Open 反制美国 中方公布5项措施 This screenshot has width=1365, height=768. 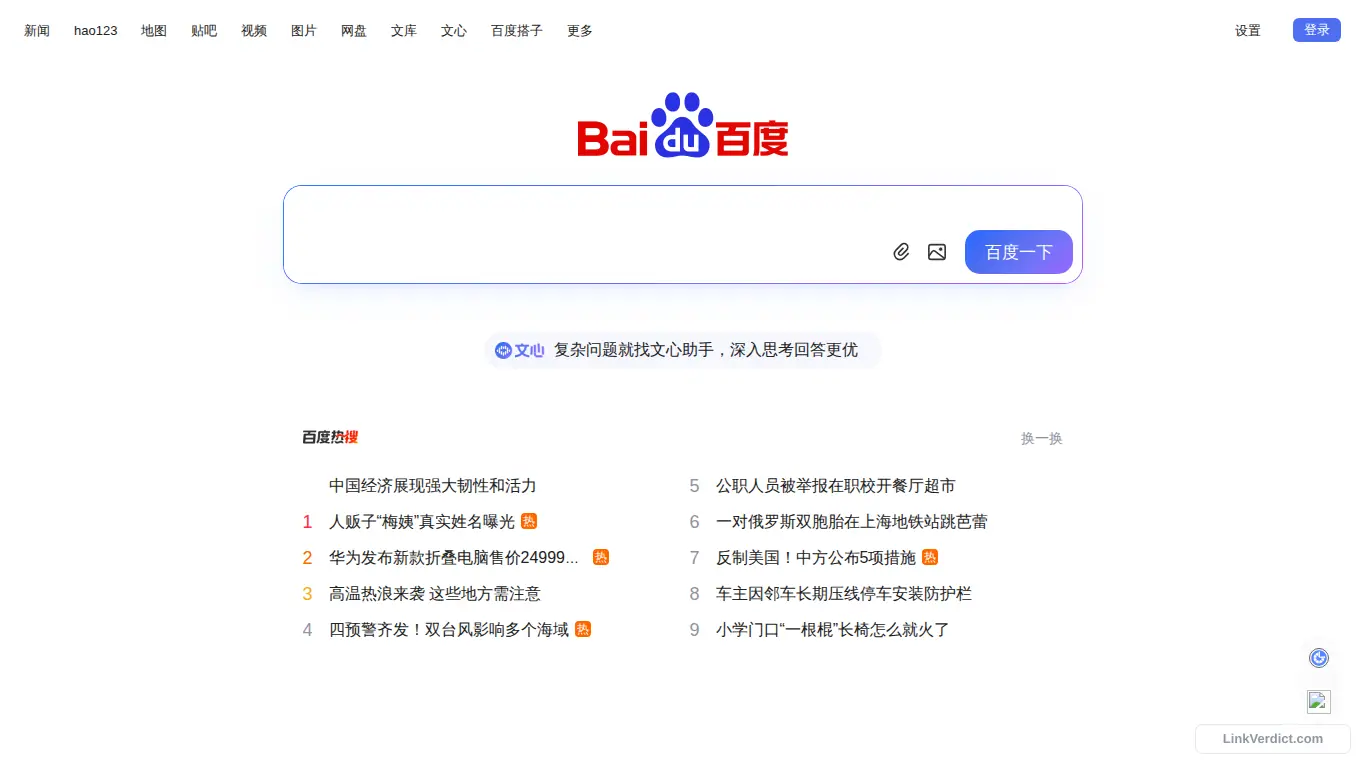[x=816, y=558]
